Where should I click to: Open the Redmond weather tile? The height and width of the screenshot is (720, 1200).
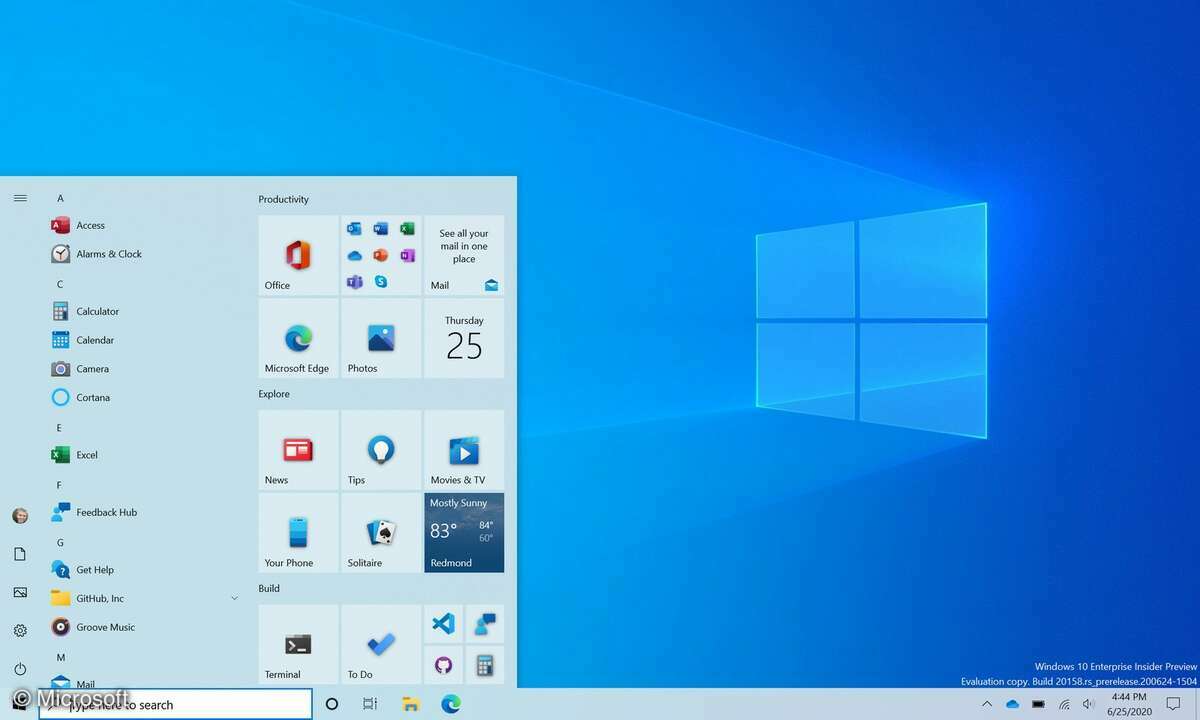[x=464, y=533]
